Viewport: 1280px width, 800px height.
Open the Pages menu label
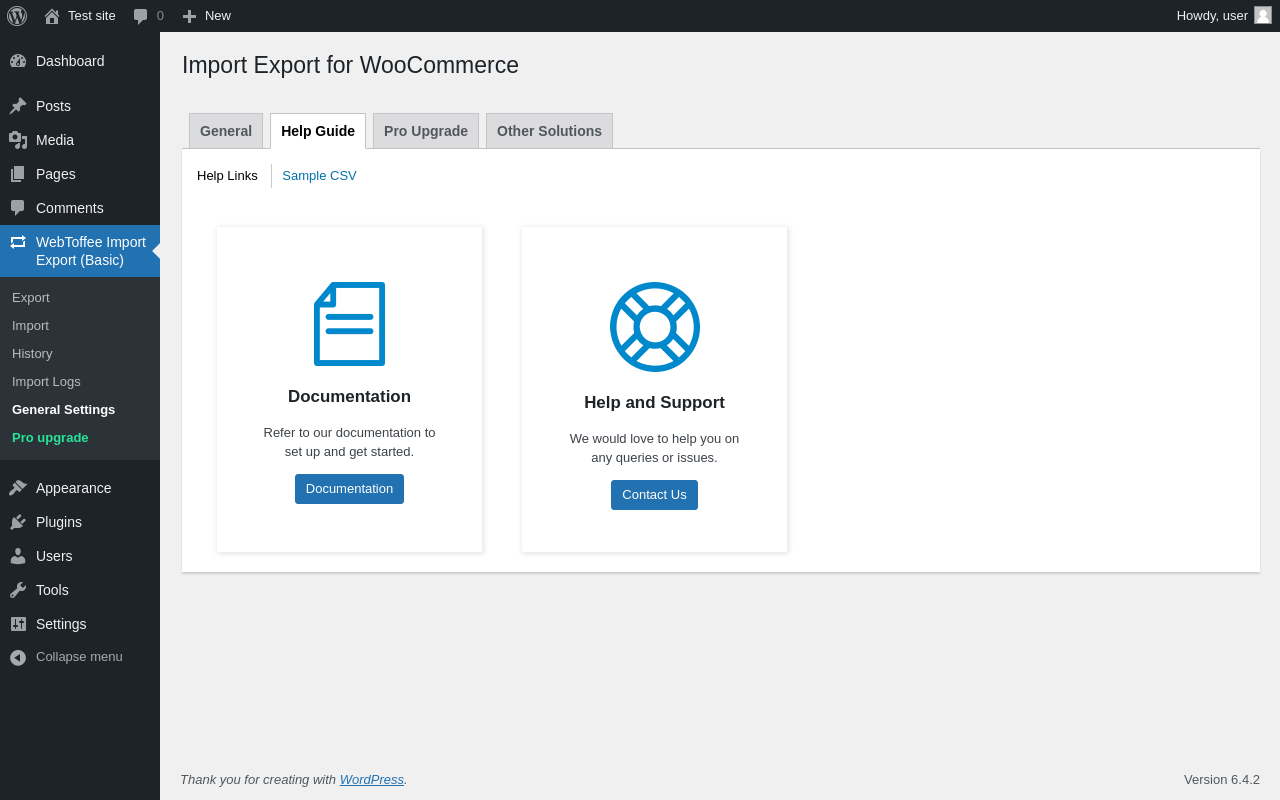tap(56, 174)
